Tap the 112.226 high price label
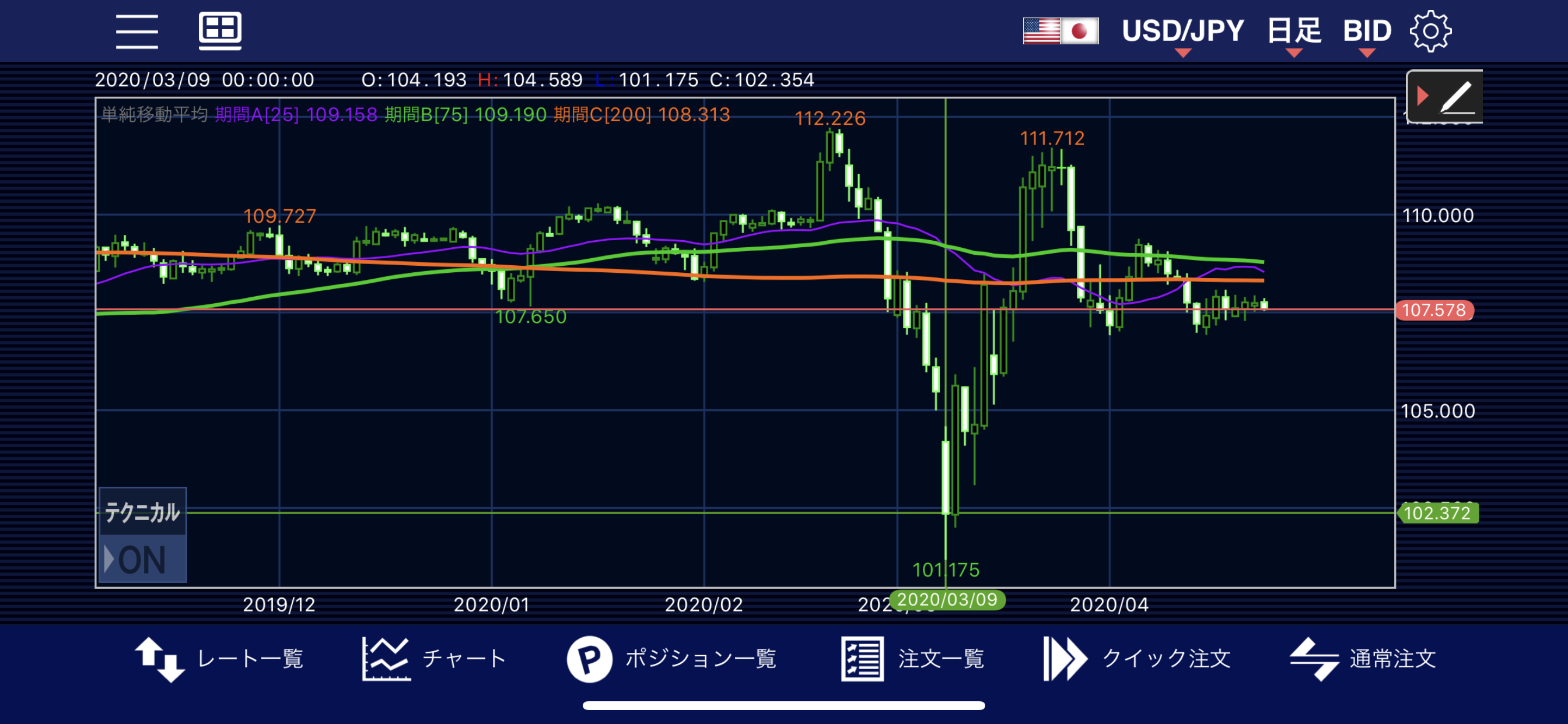 click(829, 118)
